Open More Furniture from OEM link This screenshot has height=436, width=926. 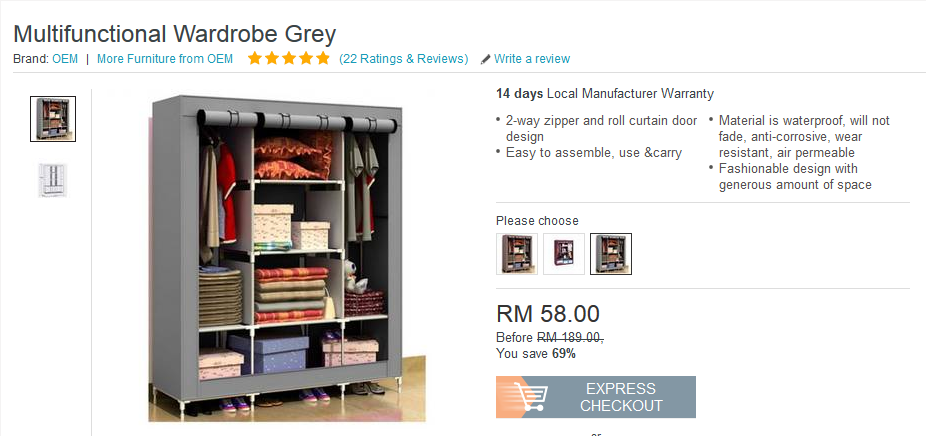(x=165, y=59)
